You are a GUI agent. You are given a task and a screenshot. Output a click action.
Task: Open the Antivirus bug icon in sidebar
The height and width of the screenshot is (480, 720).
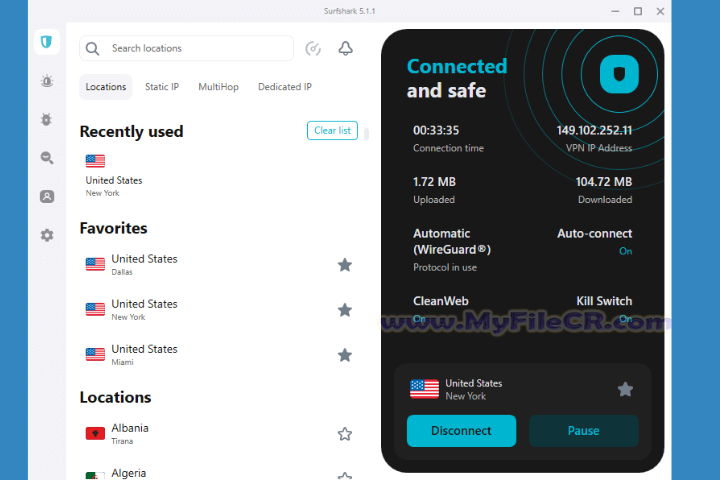[x=46, y=119]
